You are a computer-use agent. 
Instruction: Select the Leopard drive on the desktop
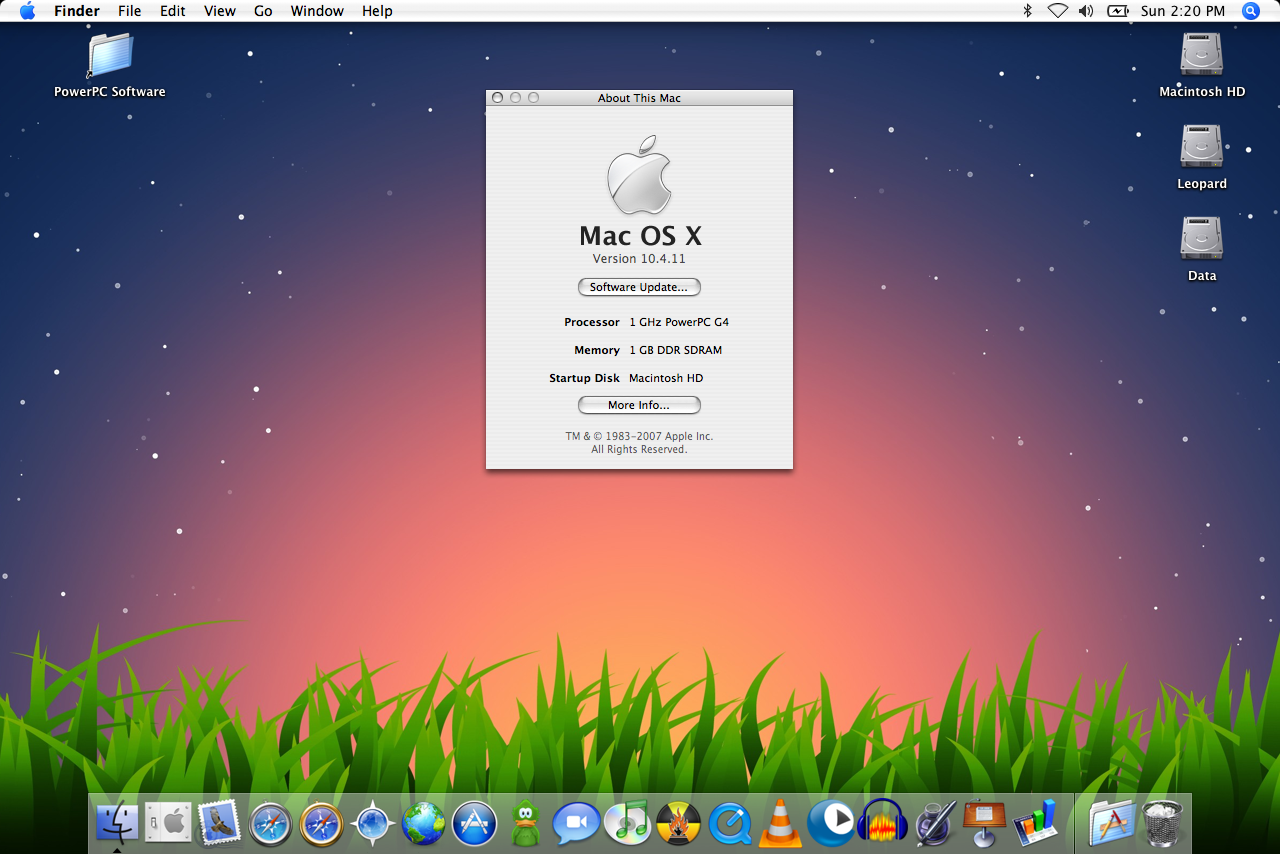1201,150
